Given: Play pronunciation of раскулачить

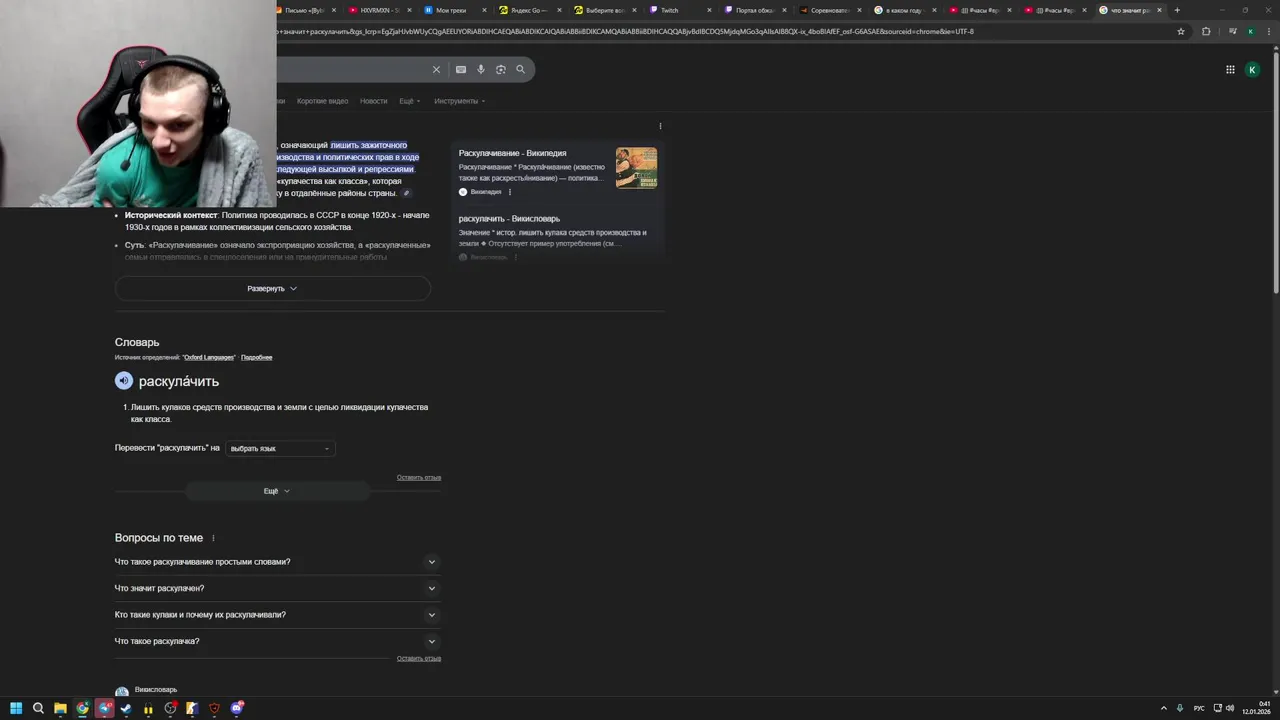Looking at the screenshot, I should click(124, 381).
